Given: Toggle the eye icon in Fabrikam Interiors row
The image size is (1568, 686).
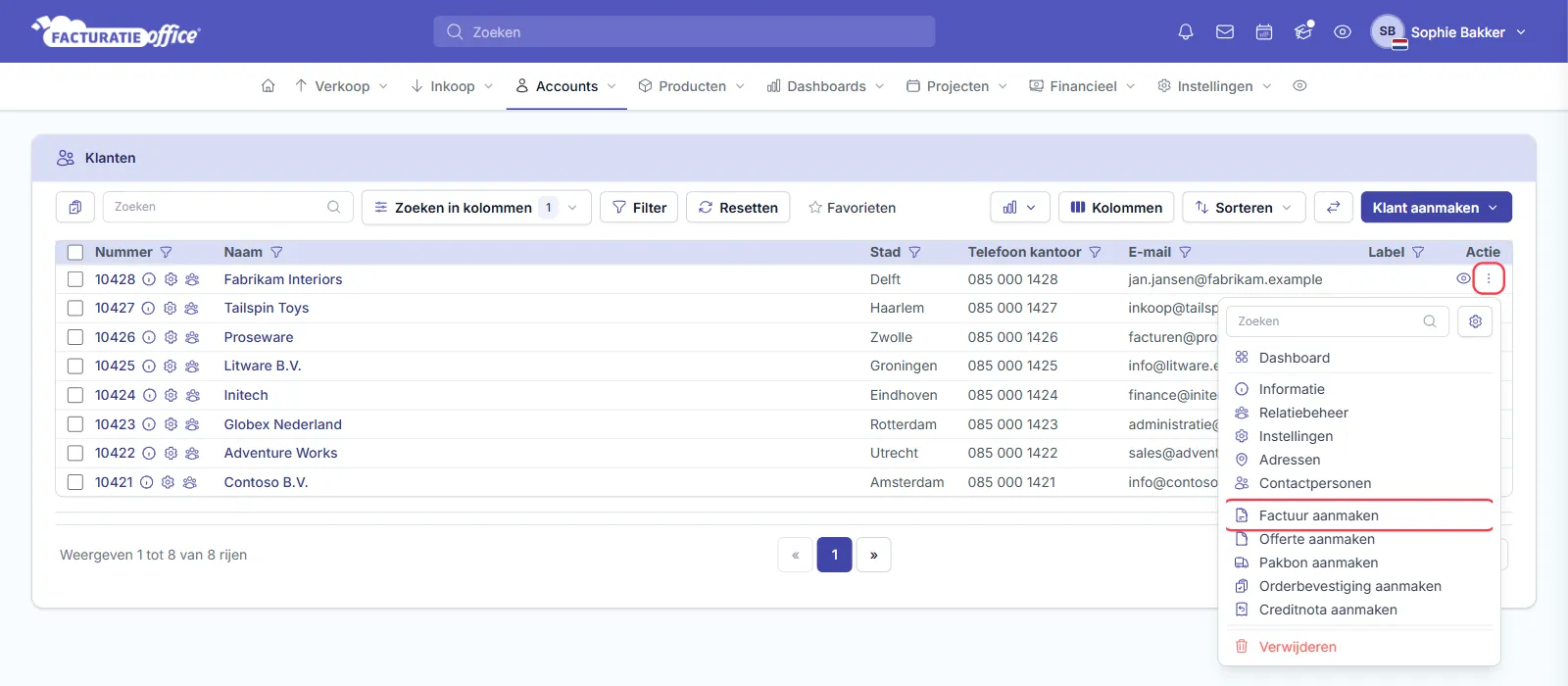Looking at the screenshot, I should 1463,279.
